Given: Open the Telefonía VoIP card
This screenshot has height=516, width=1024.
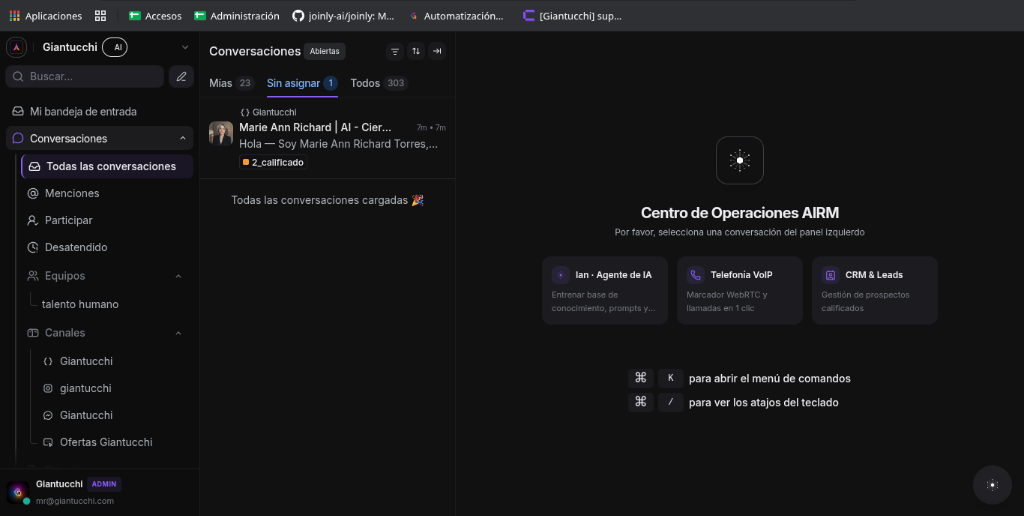Looking at the screenshot, I should point(740,291).
